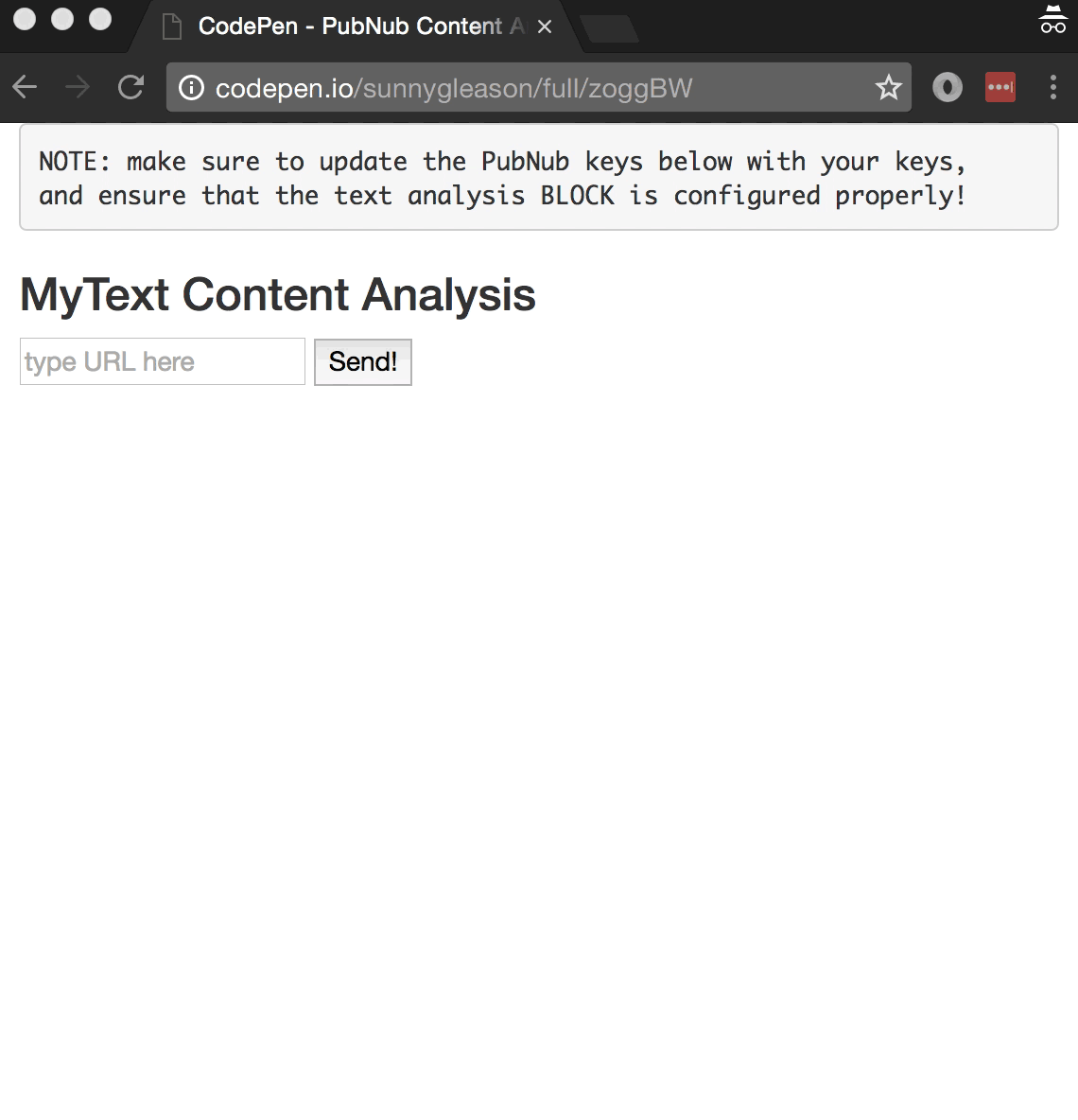The width and height of the screenshot is (1078, 1120).
Task: Open the red LastPass extension icon
Action: coord(1000,88)
